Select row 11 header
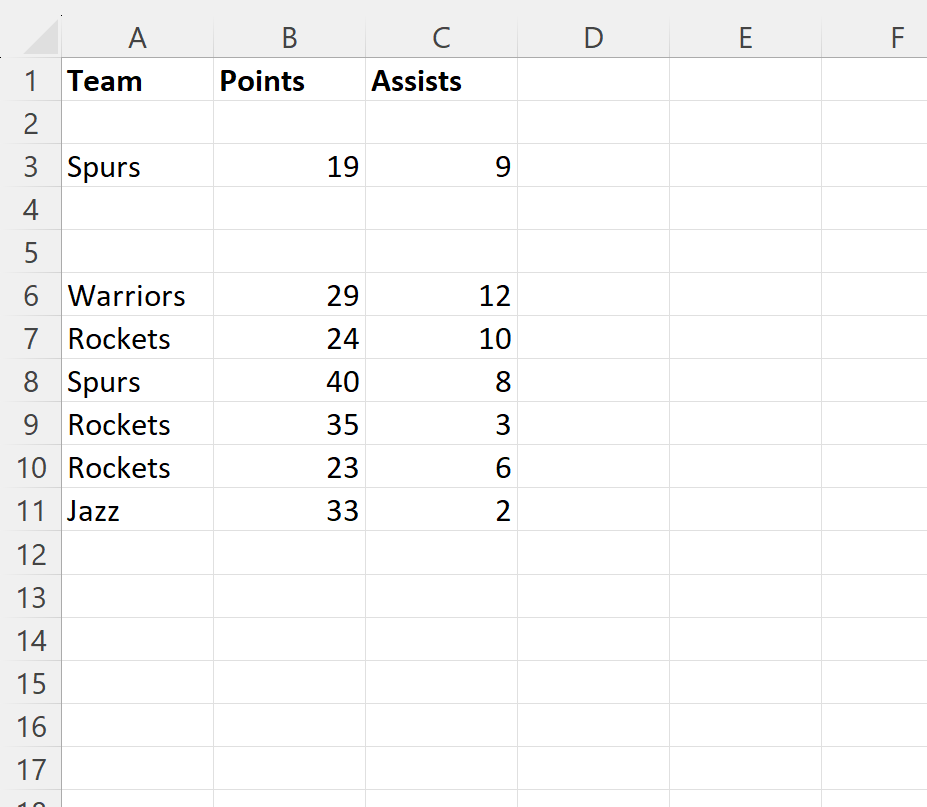 31,510
